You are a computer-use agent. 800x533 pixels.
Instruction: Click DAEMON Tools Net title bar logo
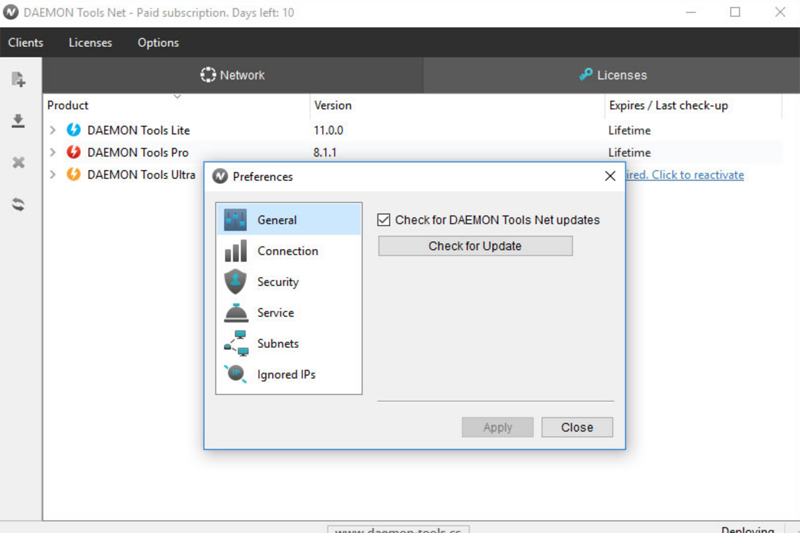[11, 12]
